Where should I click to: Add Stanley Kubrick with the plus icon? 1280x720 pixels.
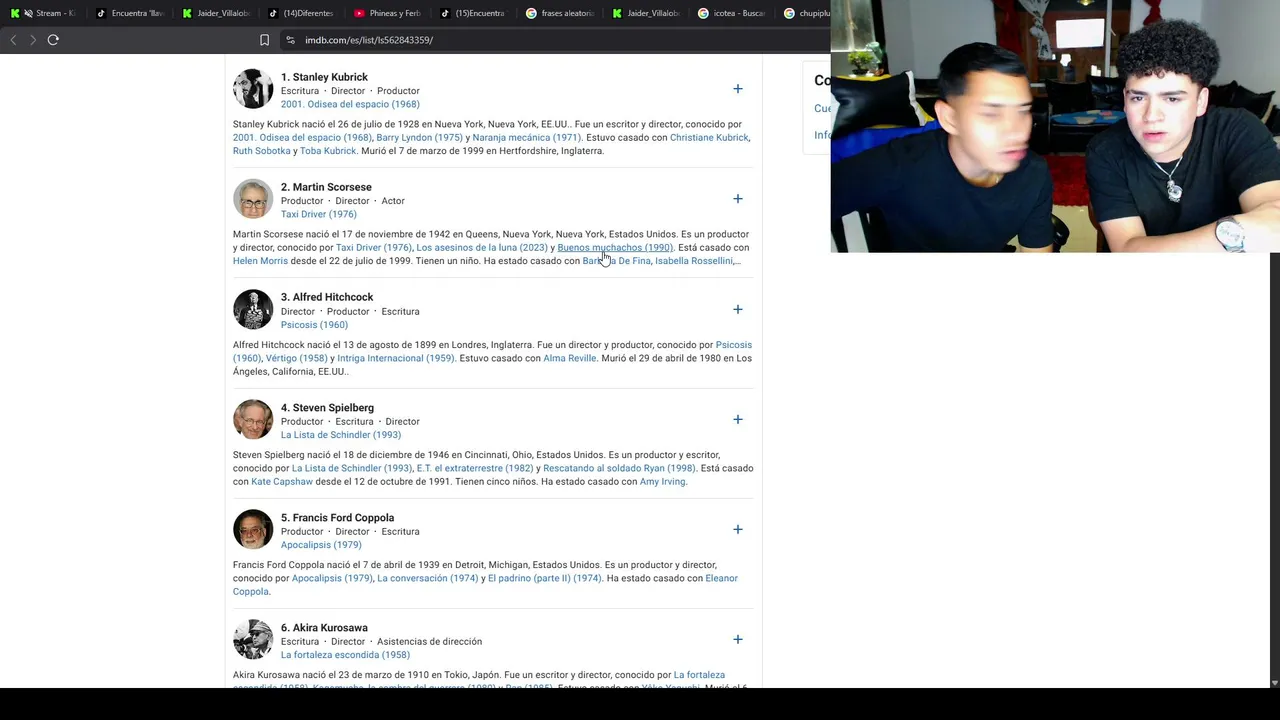point(738,89)
